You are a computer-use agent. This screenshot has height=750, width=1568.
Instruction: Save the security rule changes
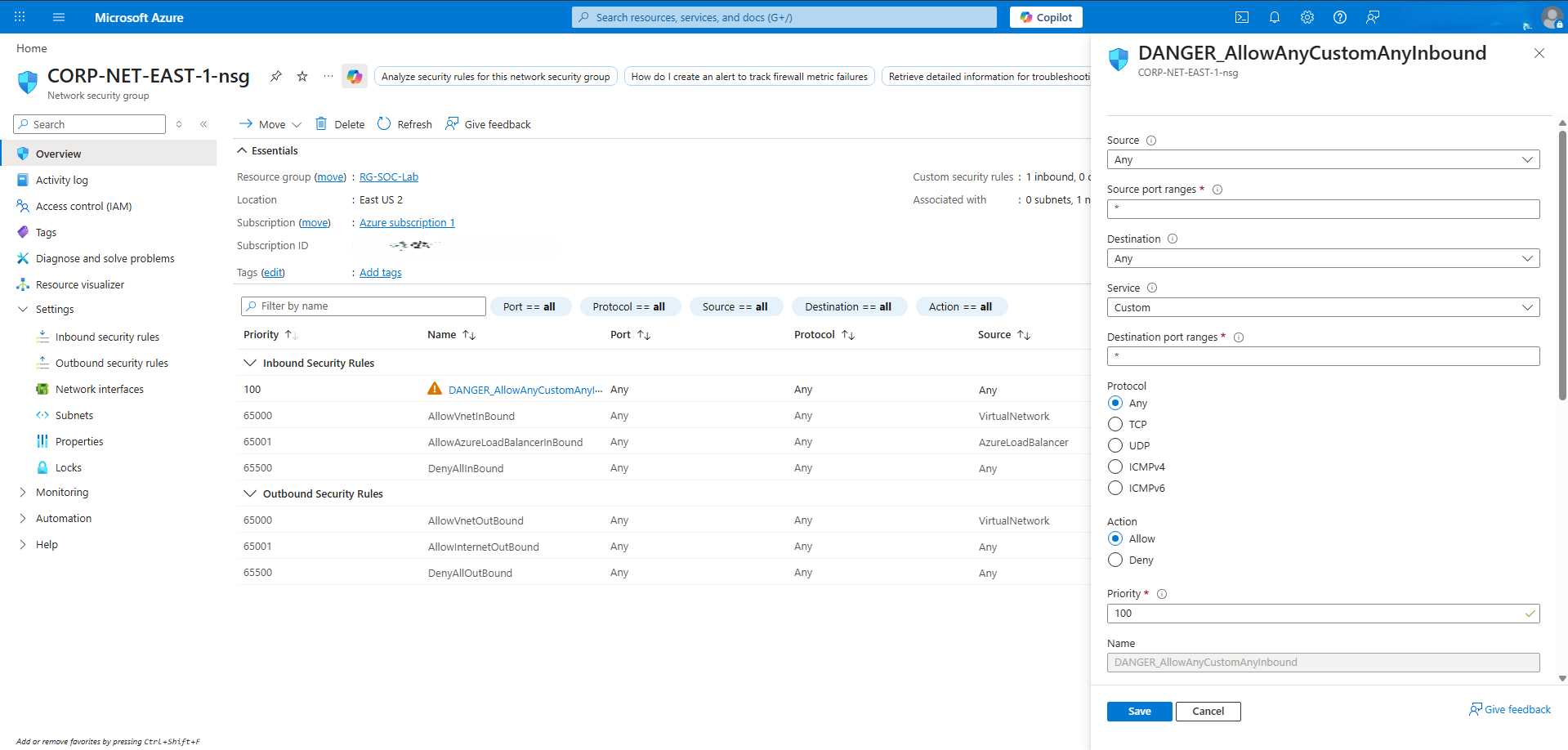[1139, 712]
